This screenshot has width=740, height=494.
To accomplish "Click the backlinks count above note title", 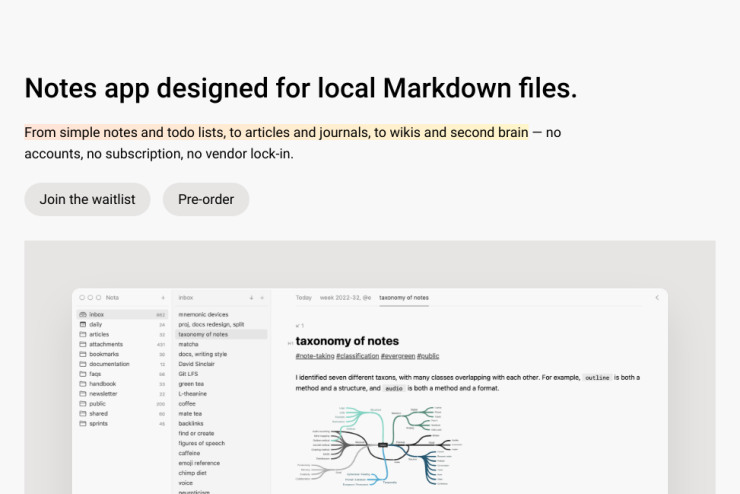I will tap(300, 326).
